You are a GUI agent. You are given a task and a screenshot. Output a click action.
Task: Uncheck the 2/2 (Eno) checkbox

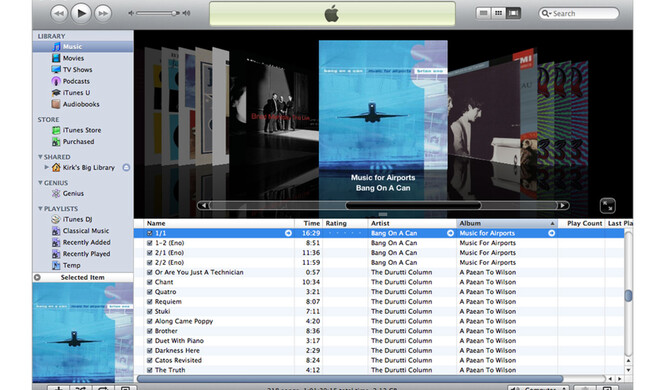coord(149,263)
